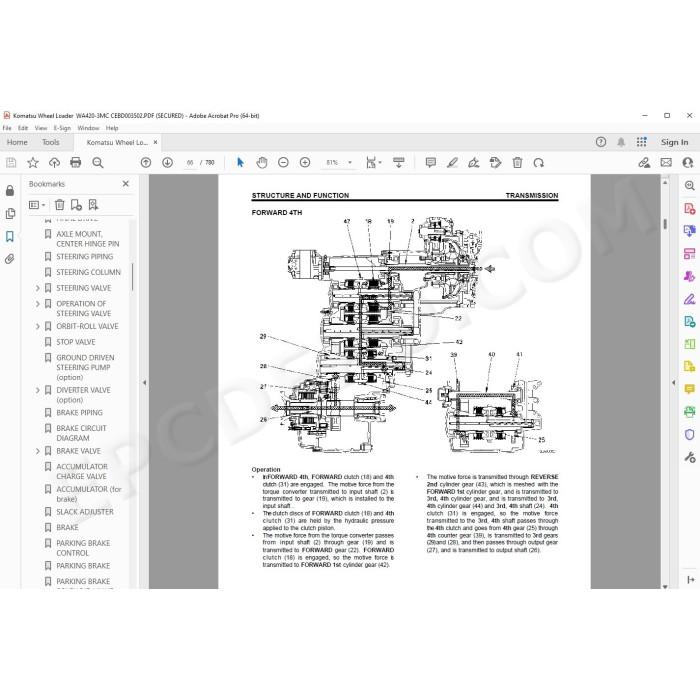Expand the BRAKE VALVE bookmark

[38, 451]
